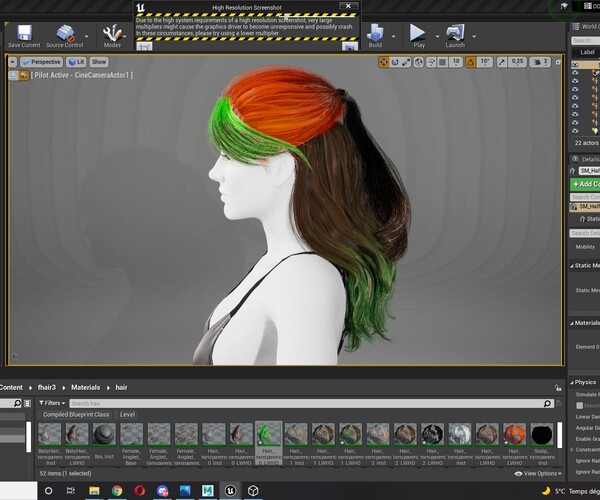600x500 pixels.
Task: Open the Maya taskbar icon
Action: point(208,490)
